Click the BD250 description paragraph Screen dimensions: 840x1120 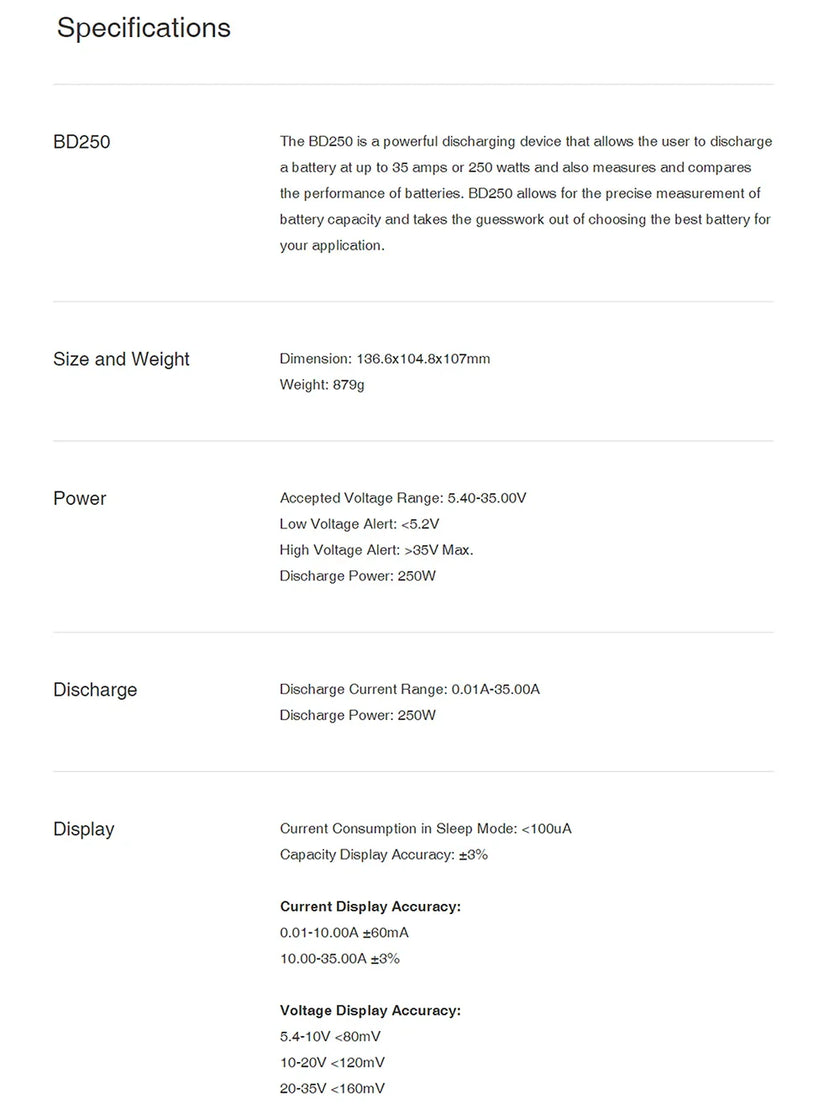(x=526, y=194)
